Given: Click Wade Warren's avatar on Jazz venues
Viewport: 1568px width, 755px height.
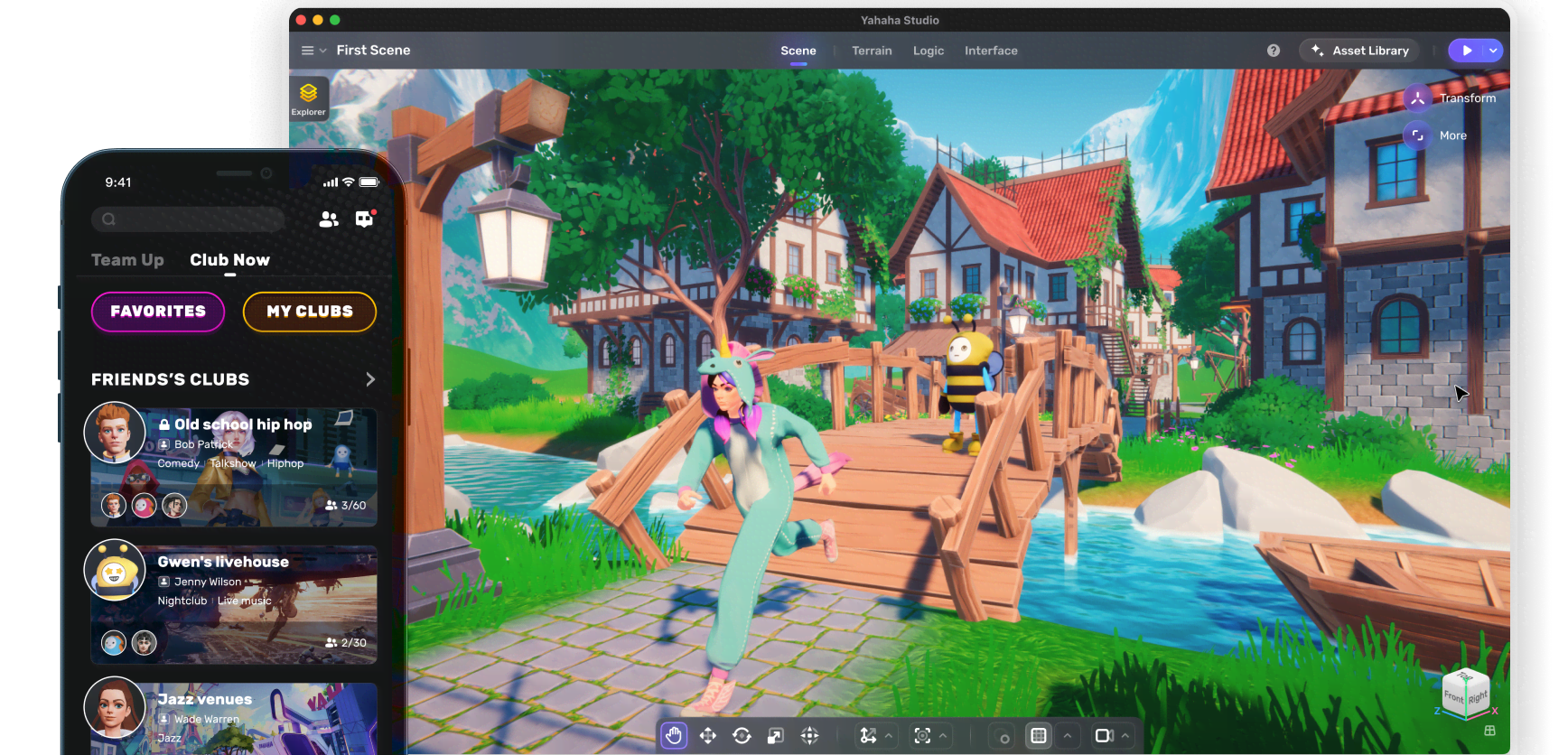Looking at the screenshot, I should point(115,707).
